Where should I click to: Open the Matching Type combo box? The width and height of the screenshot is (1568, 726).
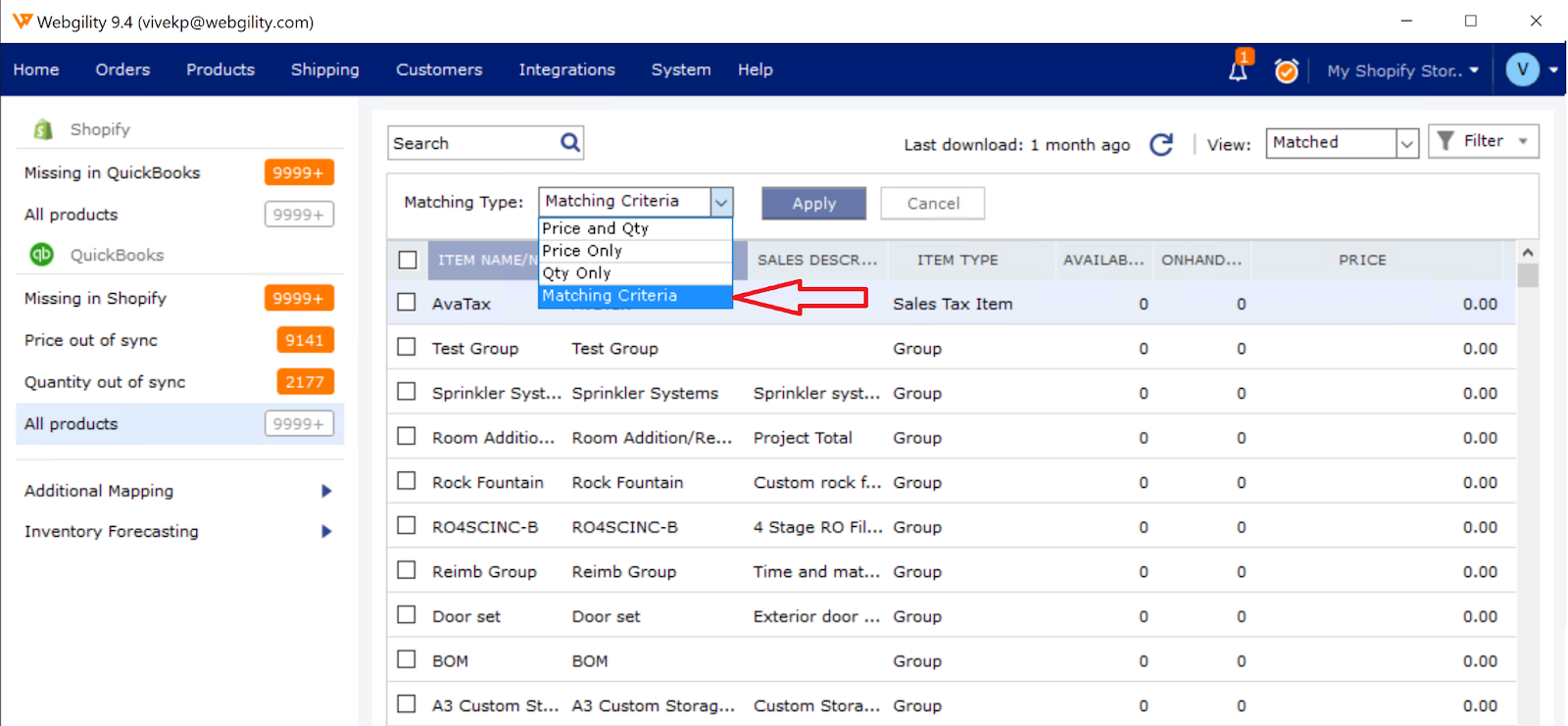tap(635, 202)
